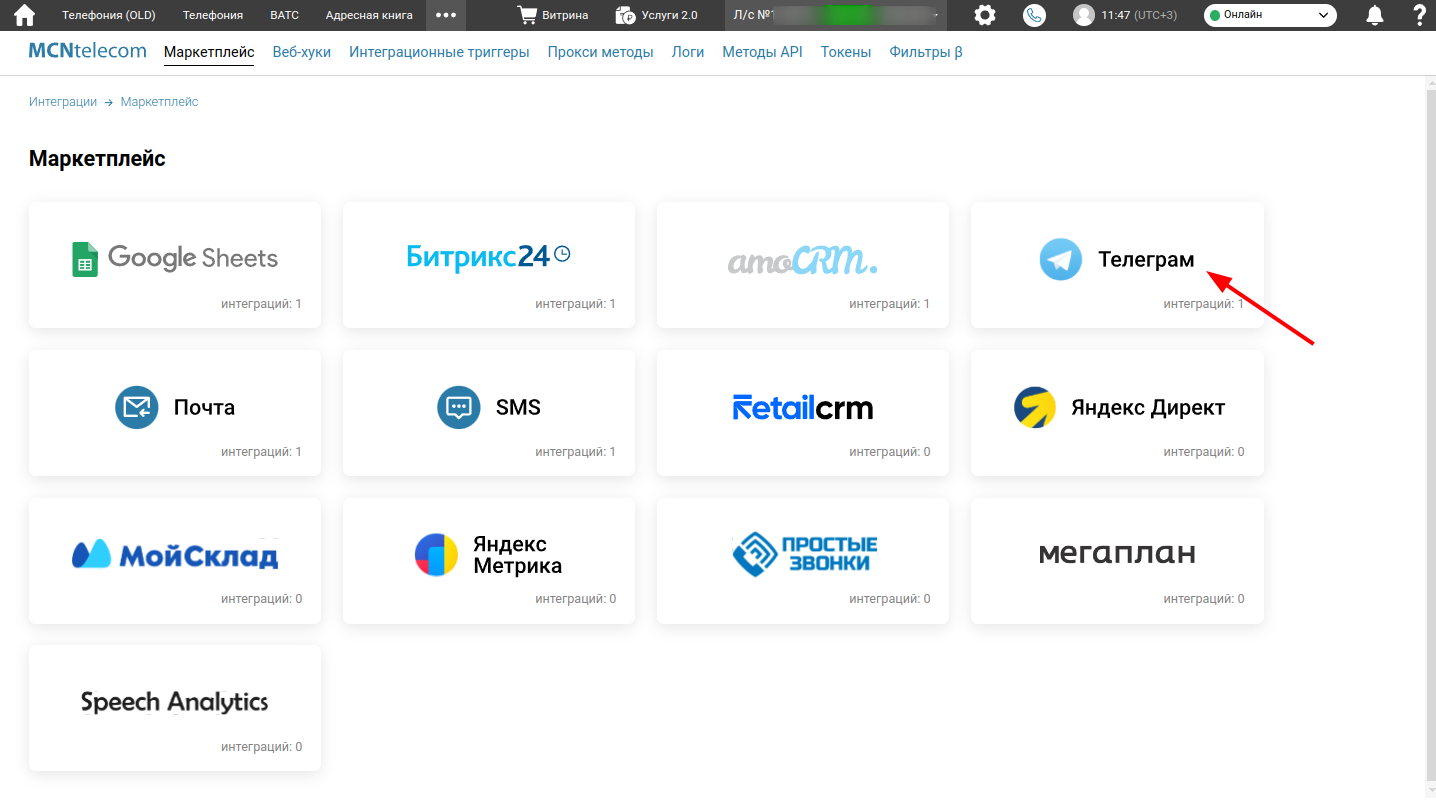Open the Телефония (OLD) menu

[109, 15]
